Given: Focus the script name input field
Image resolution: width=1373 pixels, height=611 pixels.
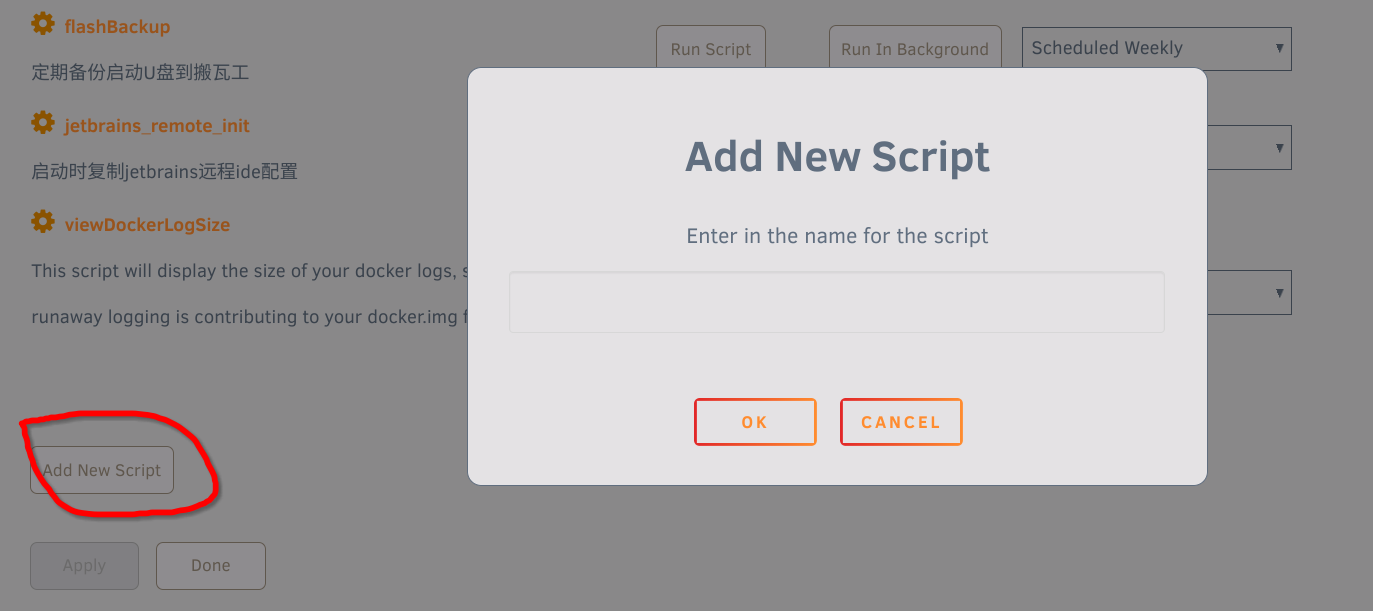Looking at the screenshot, I should (837, 302).
